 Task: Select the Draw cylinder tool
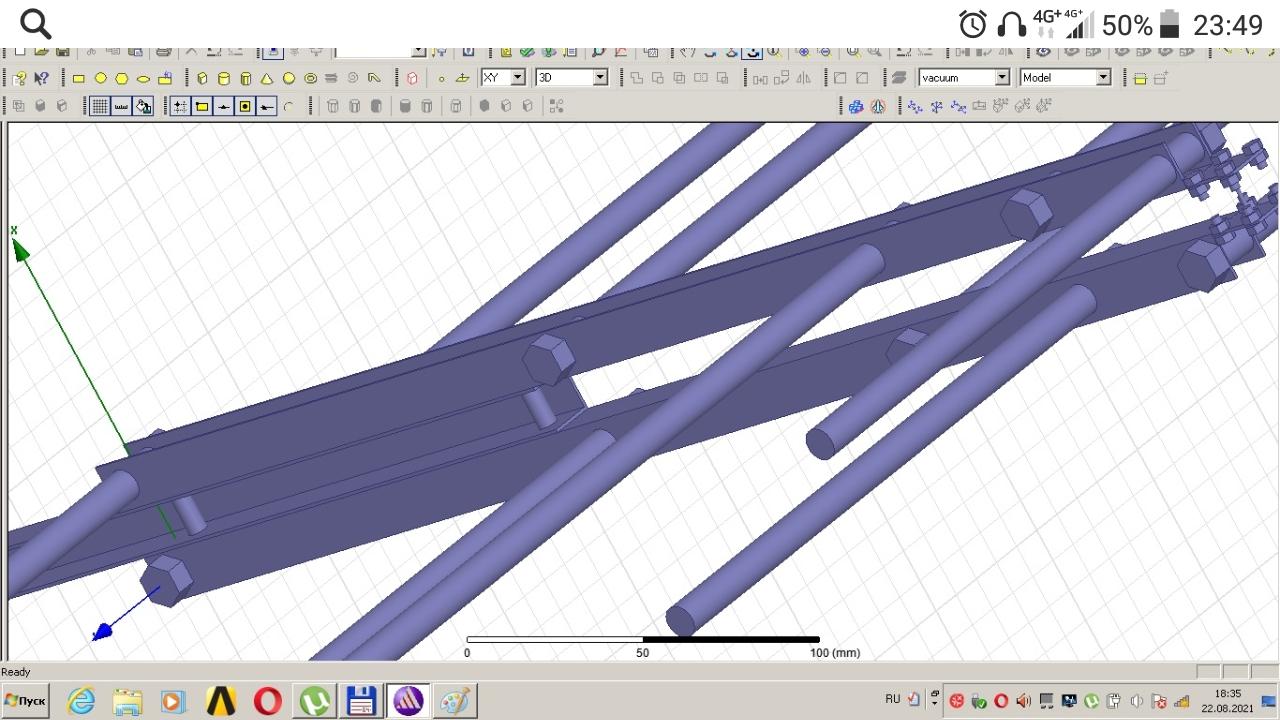coord(224,78)
